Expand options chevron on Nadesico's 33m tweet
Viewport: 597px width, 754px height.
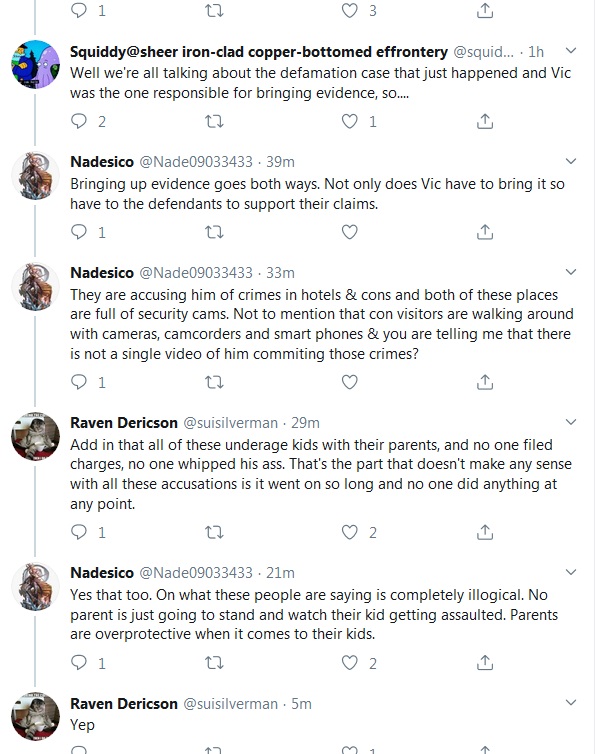[571, 272]
